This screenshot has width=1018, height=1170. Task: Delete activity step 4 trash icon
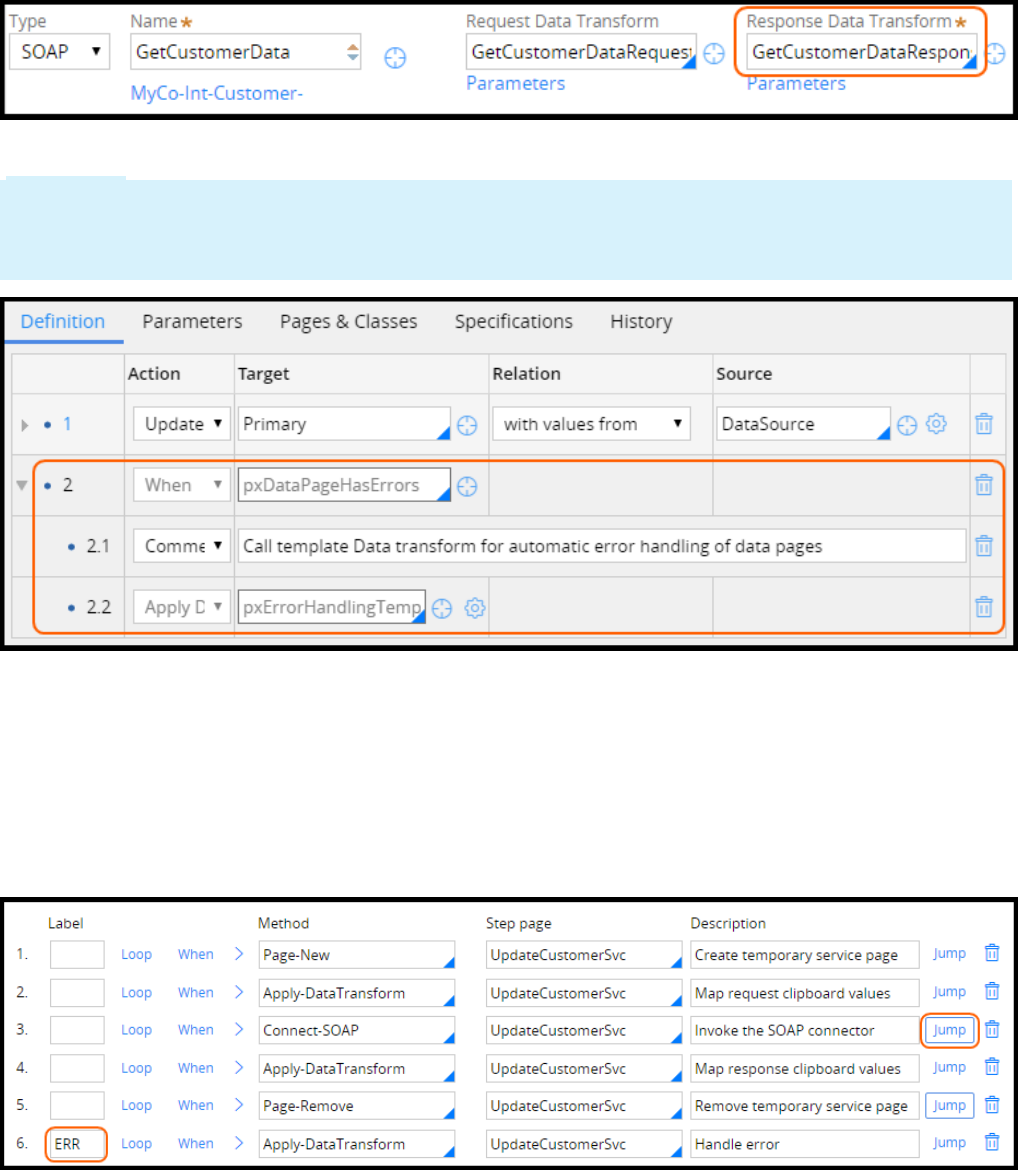[992, 1068]
